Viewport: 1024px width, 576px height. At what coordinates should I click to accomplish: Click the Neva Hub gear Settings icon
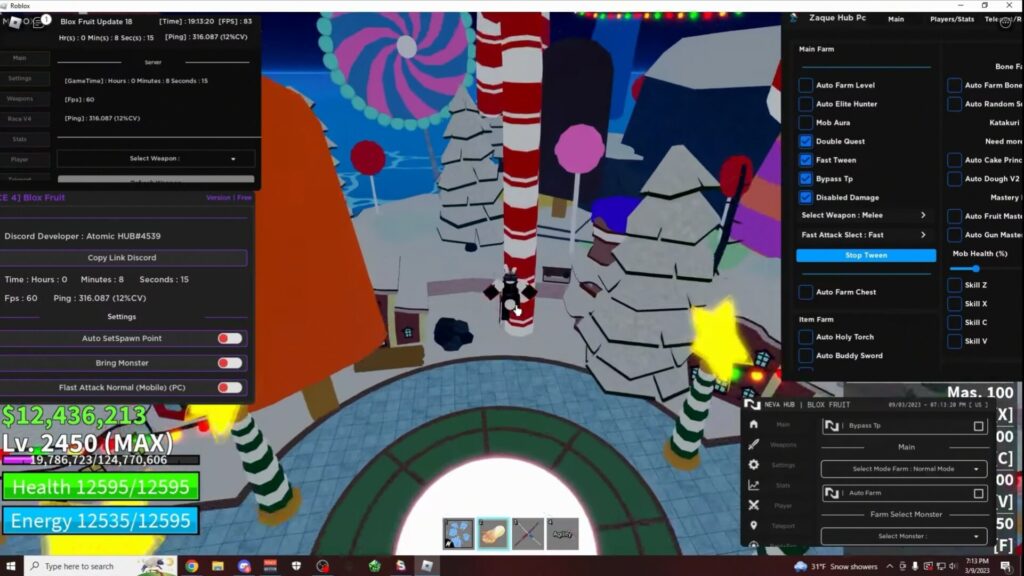[x=754, y=464]
